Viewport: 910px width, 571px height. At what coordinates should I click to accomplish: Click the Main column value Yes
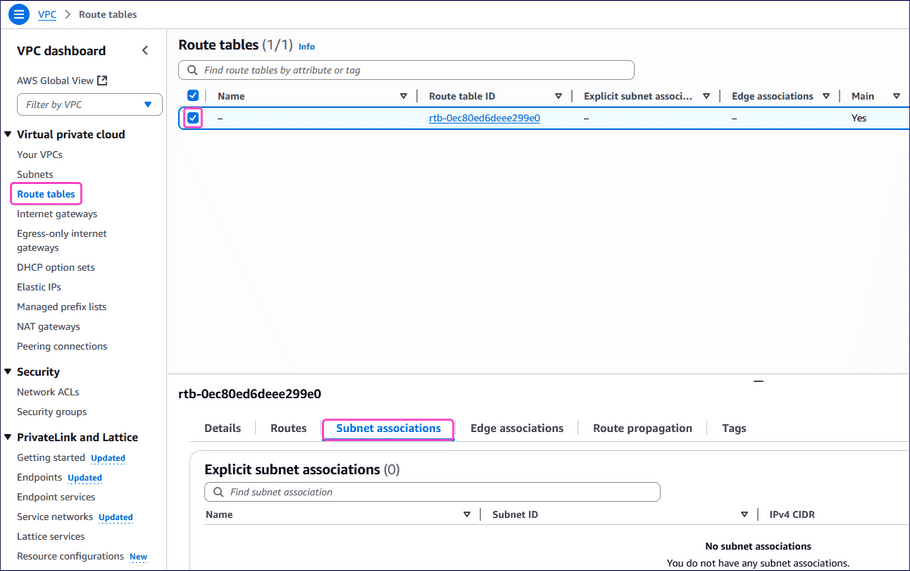[858, 118]
